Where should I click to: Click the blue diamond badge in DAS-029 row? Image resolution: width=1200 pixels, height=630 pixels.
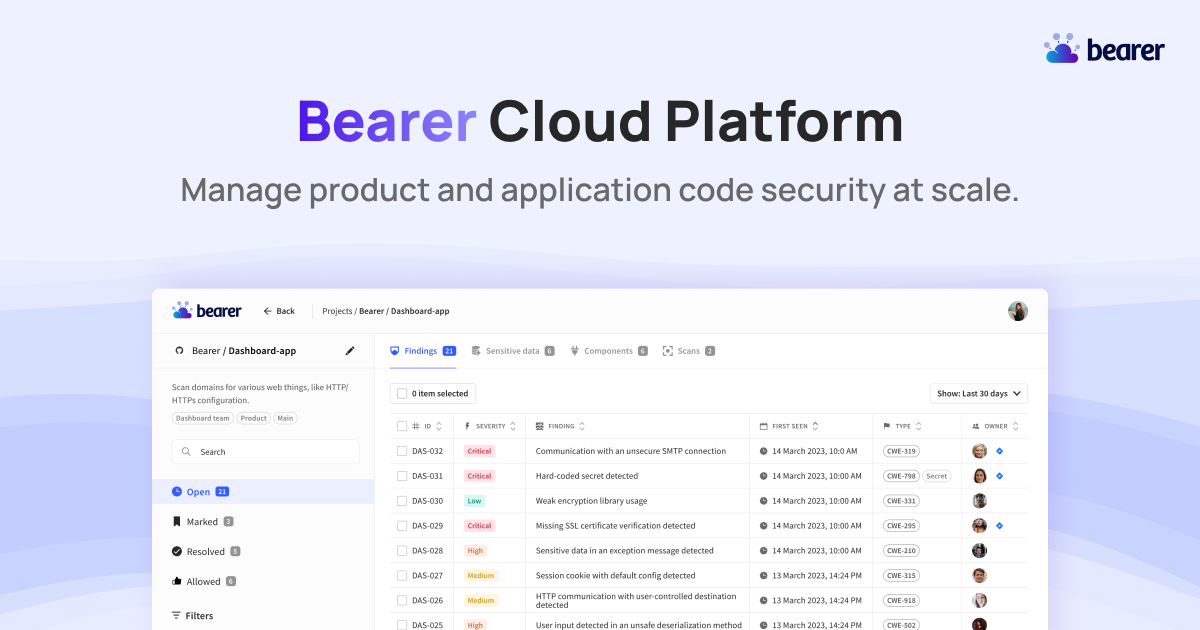(x=999, y=526)
